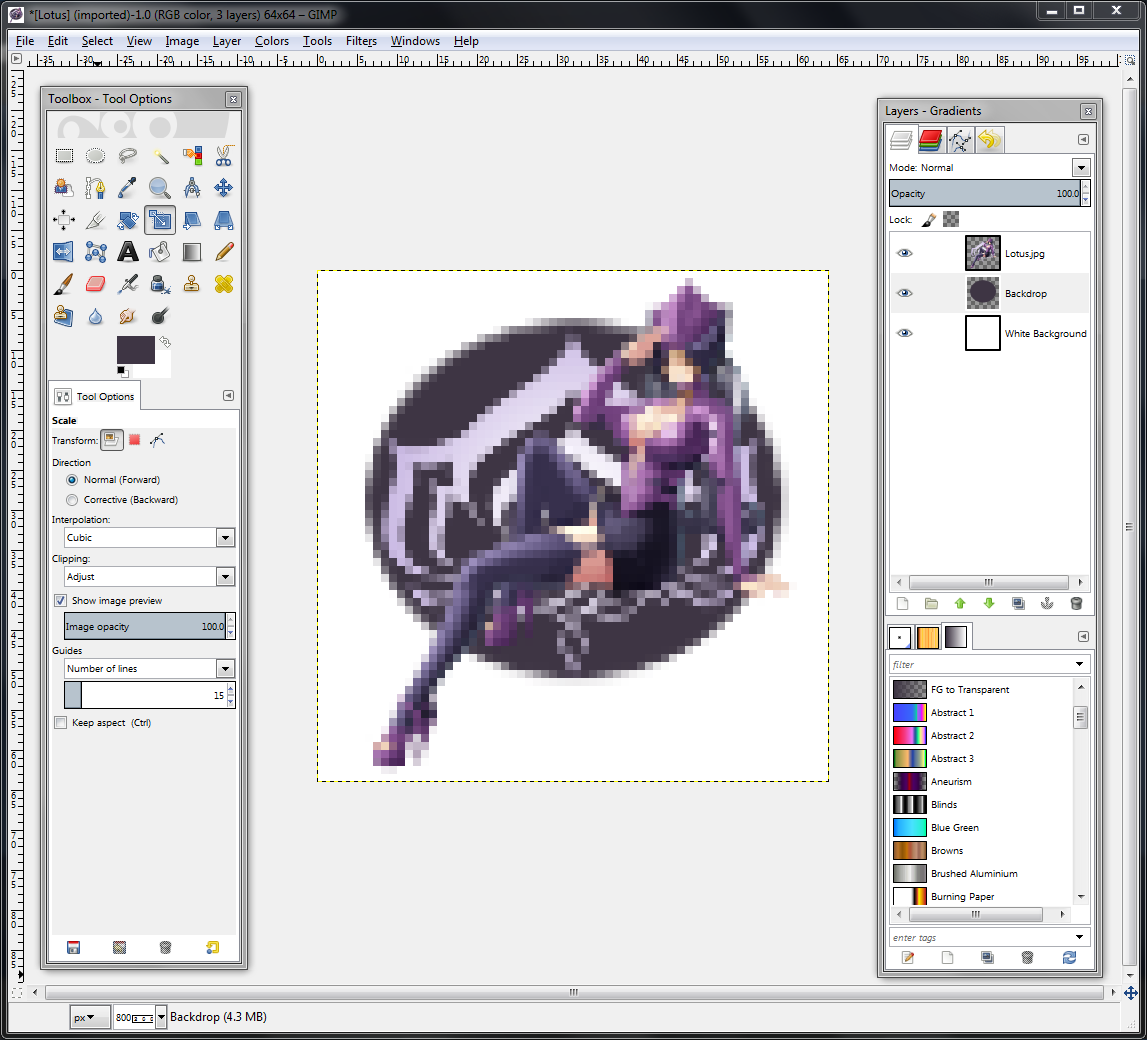Select the Bucket Fill tool
The width and height of the screenshot is (1147, 1040).
click(x=160, y=252)
